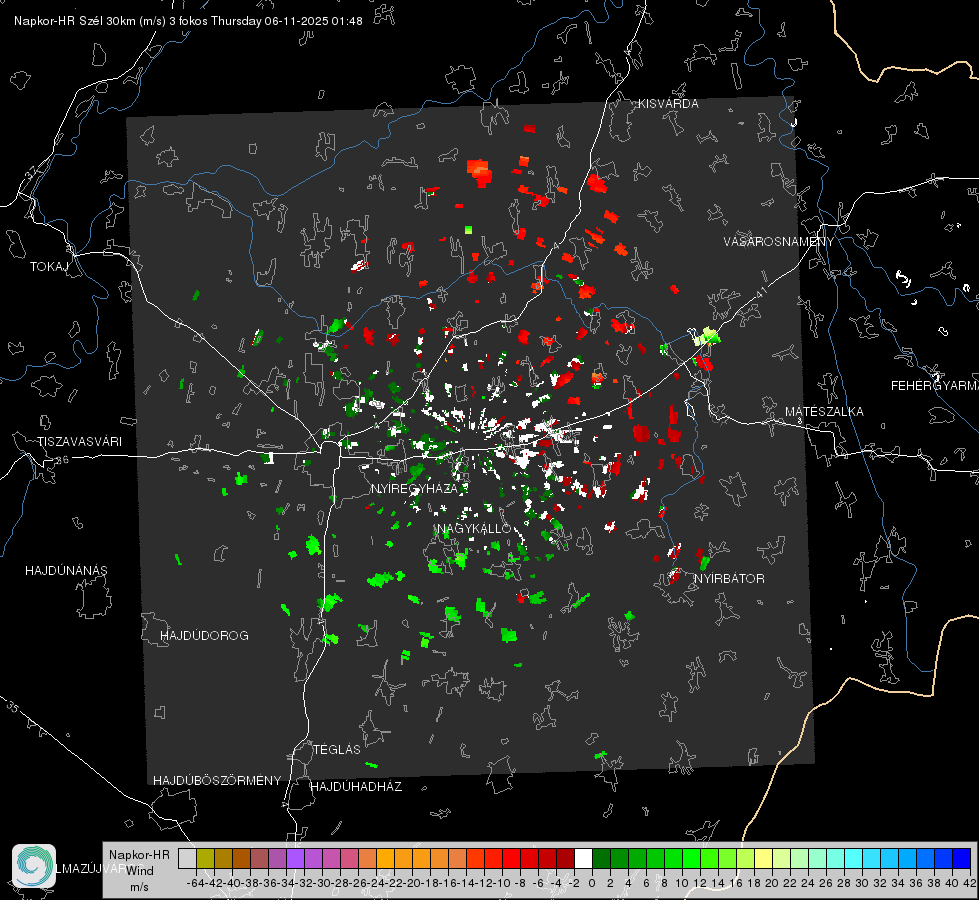Click the yellow legend swatch between 18 and 20
The image size is (979, 900).
(x=763, y=858)
